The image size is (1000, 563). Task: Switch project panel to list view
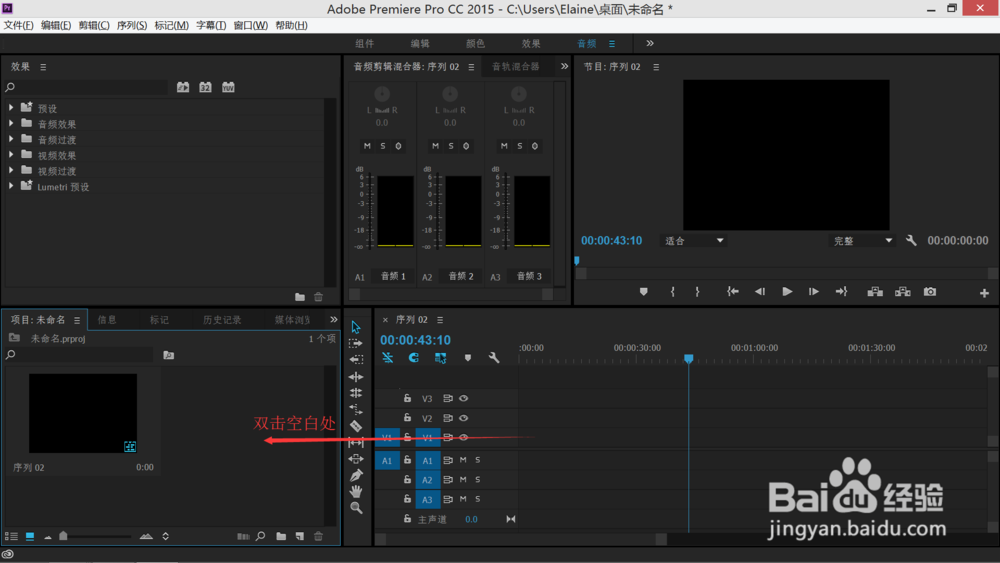pyautogui.click(x=11, y=536)
